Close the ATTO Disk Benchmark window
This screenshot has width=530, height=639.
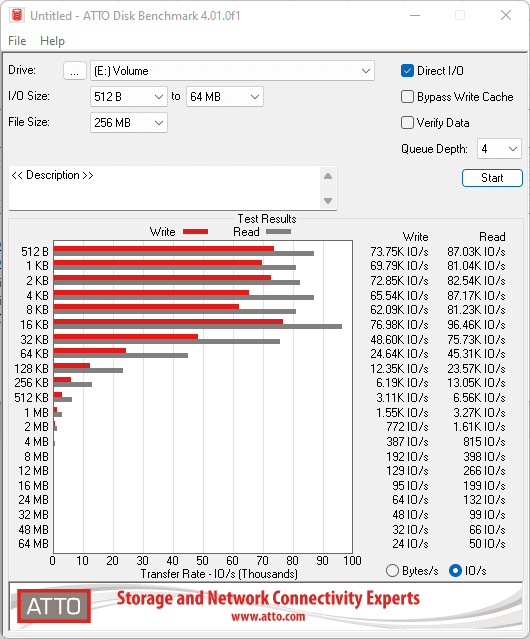506,15
